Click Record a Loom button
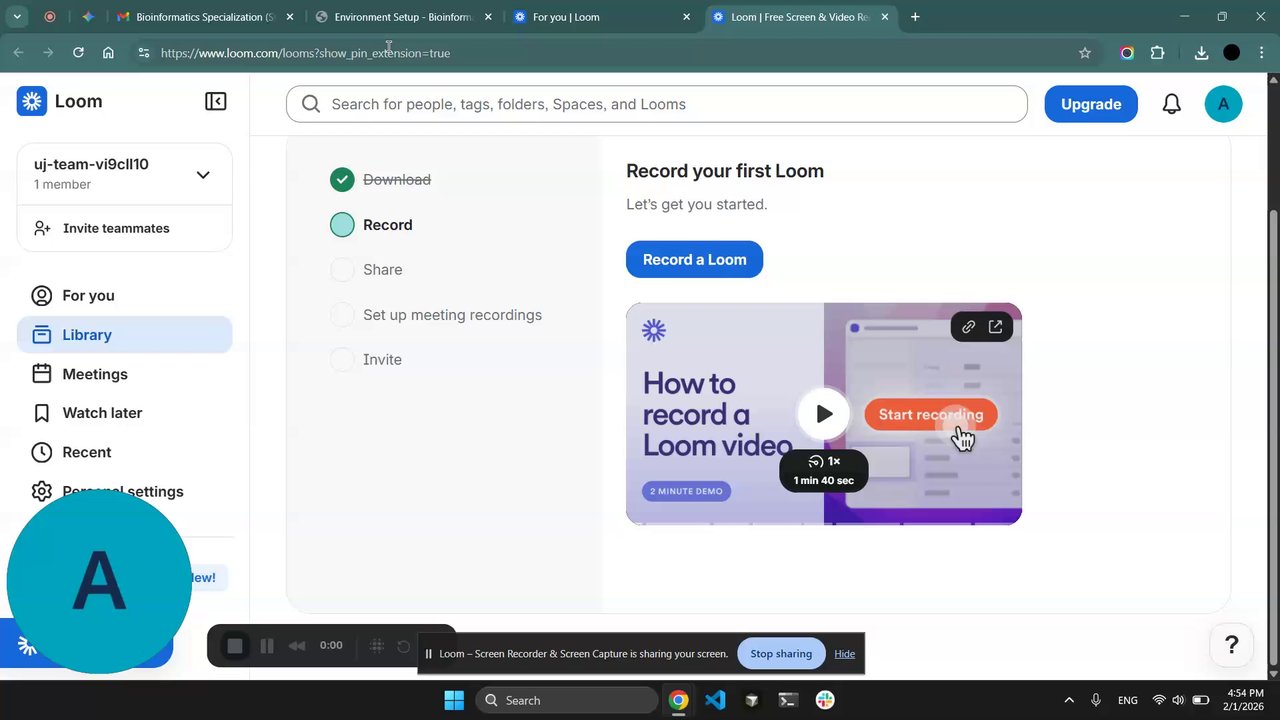 694,259
